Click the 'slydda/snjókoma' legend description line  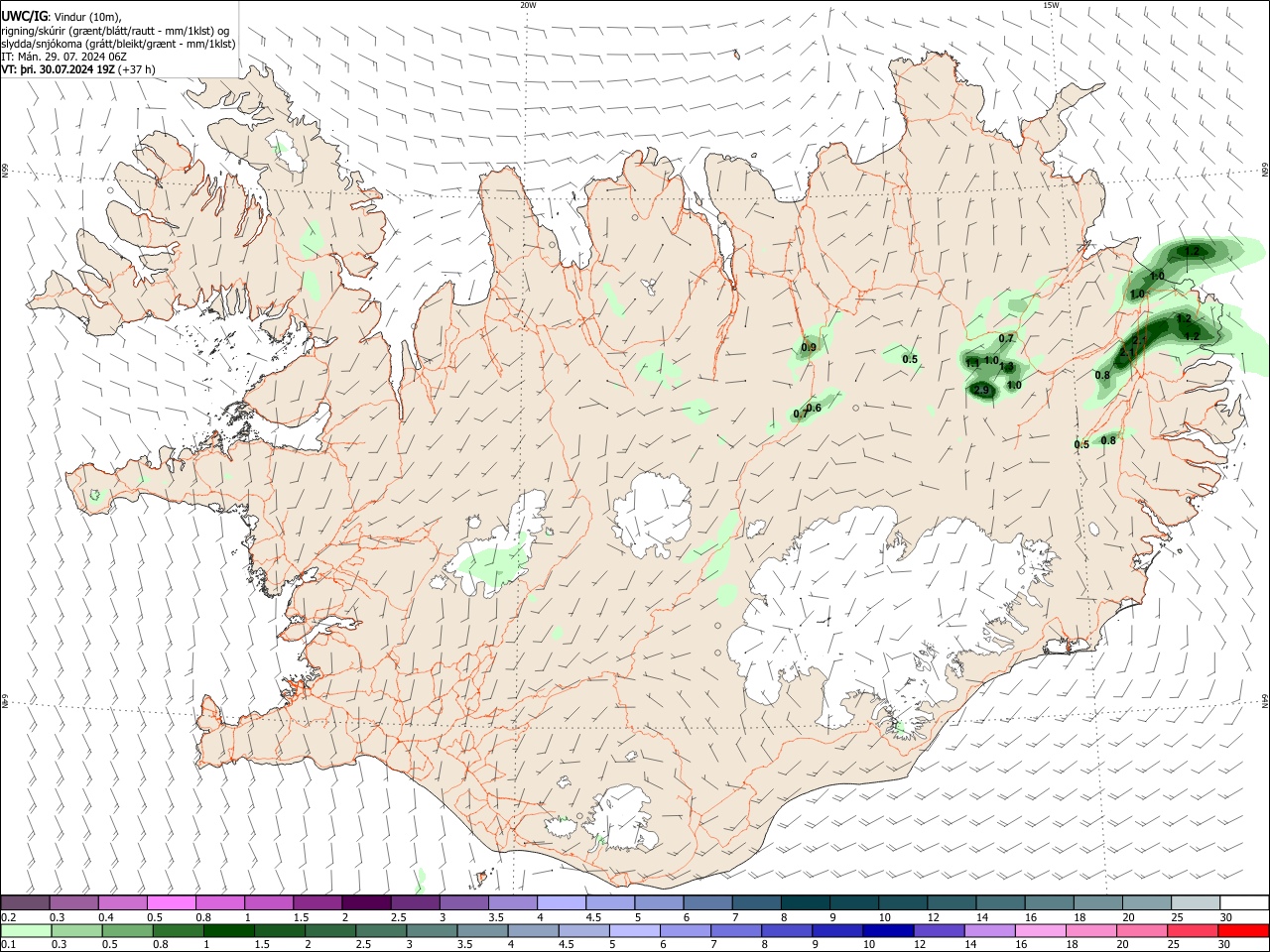click(118, 44)
